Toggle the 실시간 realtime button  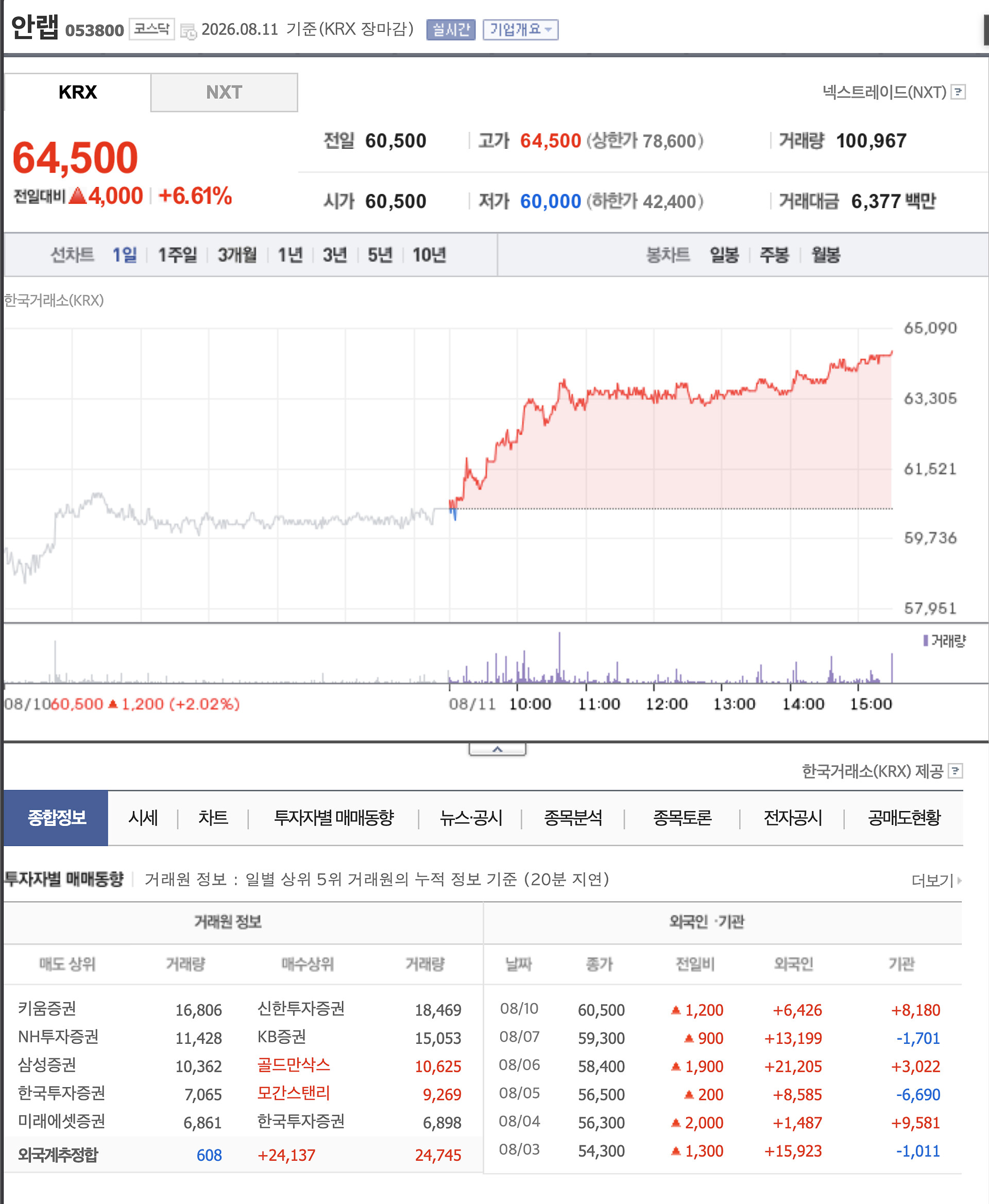tap(451, 30)
